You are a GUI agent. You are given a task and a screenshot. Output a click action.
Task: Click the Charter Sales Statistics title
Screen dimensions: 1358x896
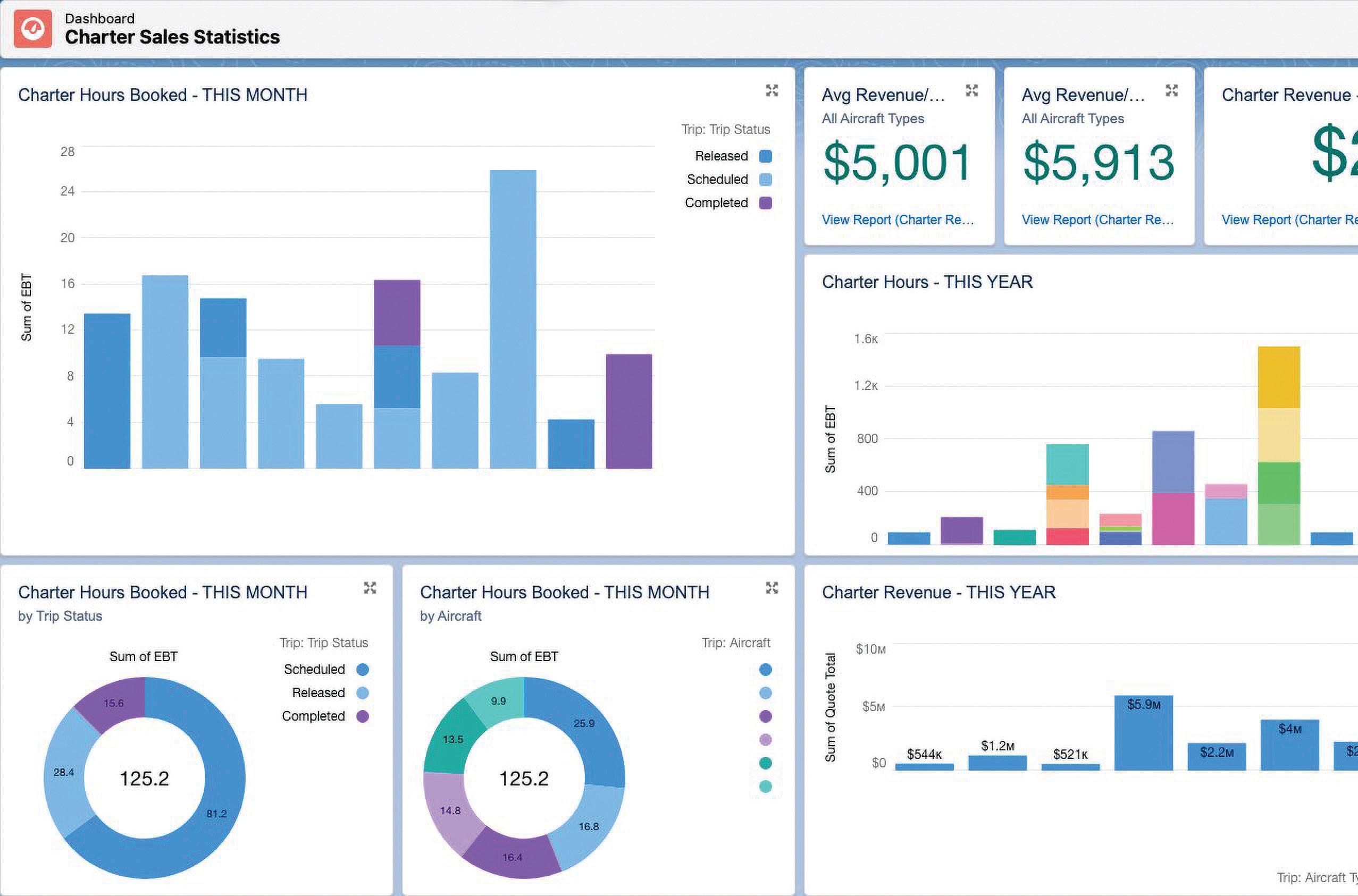tap(172, 37)
